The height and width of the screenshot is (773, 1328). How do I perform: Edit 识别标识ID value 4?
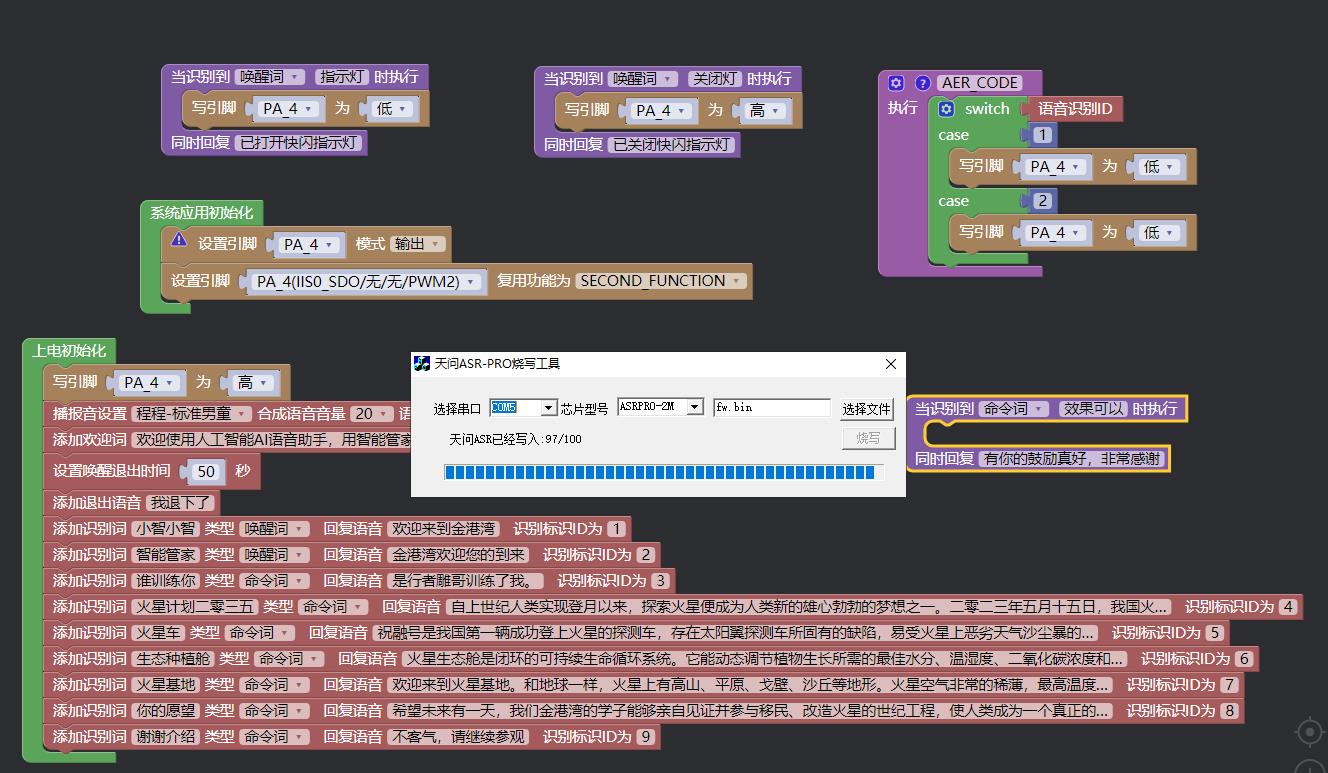click(1288, 607)
